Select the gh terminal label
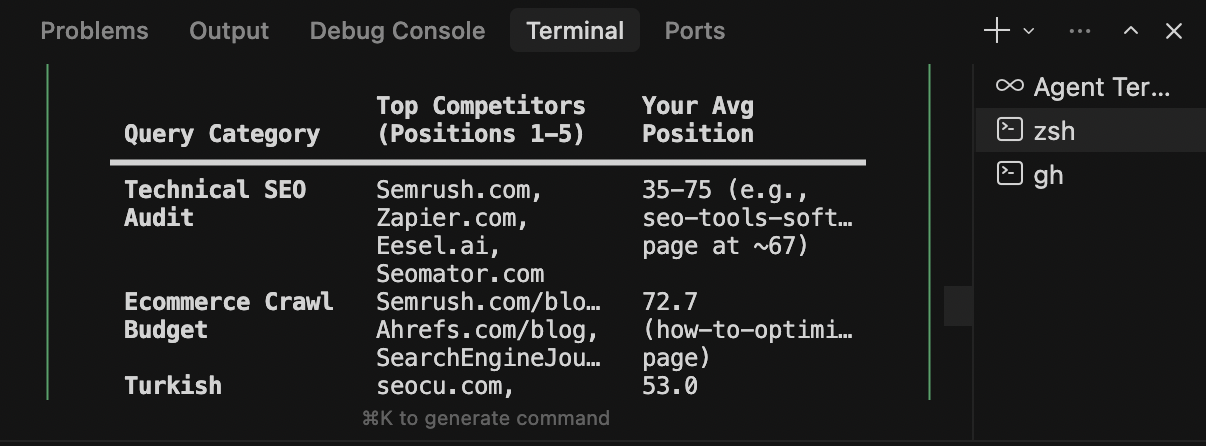1206x446 pixels. (1048, 175)
